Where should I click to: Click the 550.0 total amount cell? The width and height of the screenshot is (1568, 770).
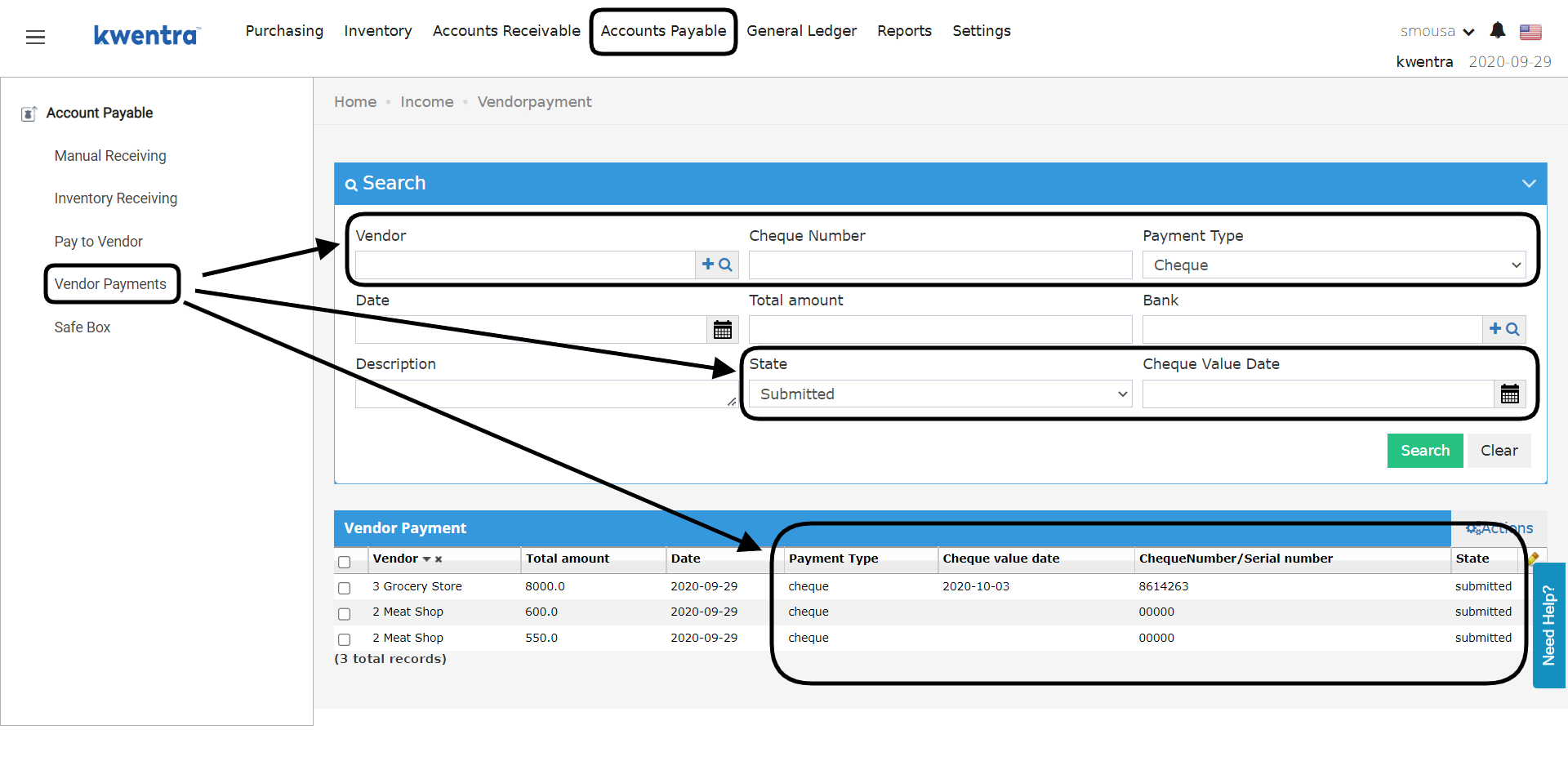click(x=541, y=638)
